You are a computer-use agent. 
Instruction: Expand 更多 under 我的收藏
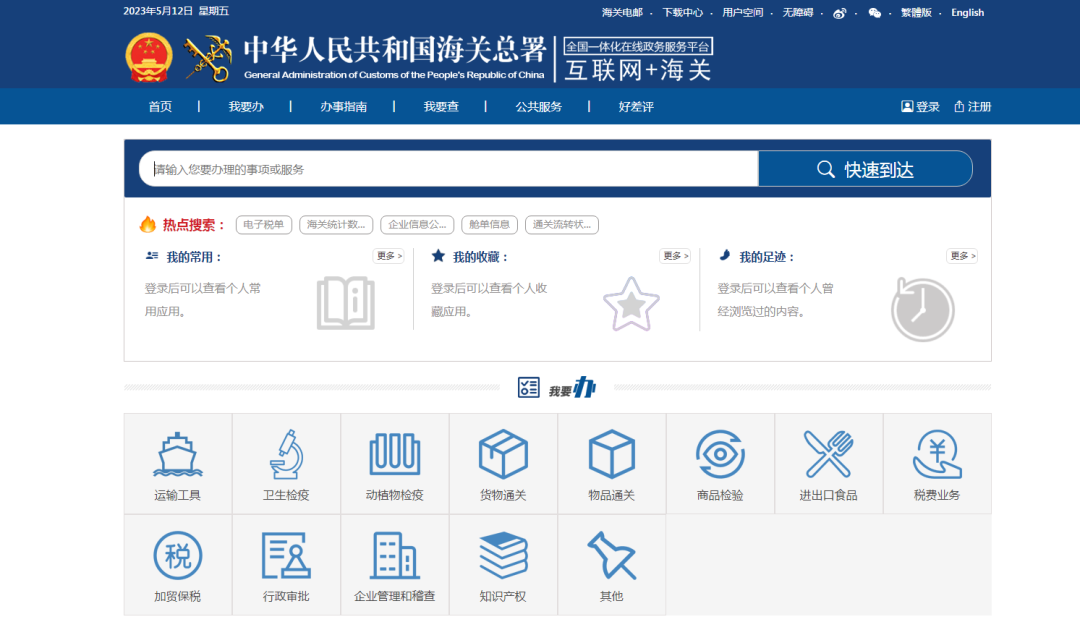[x=675, y=256]
